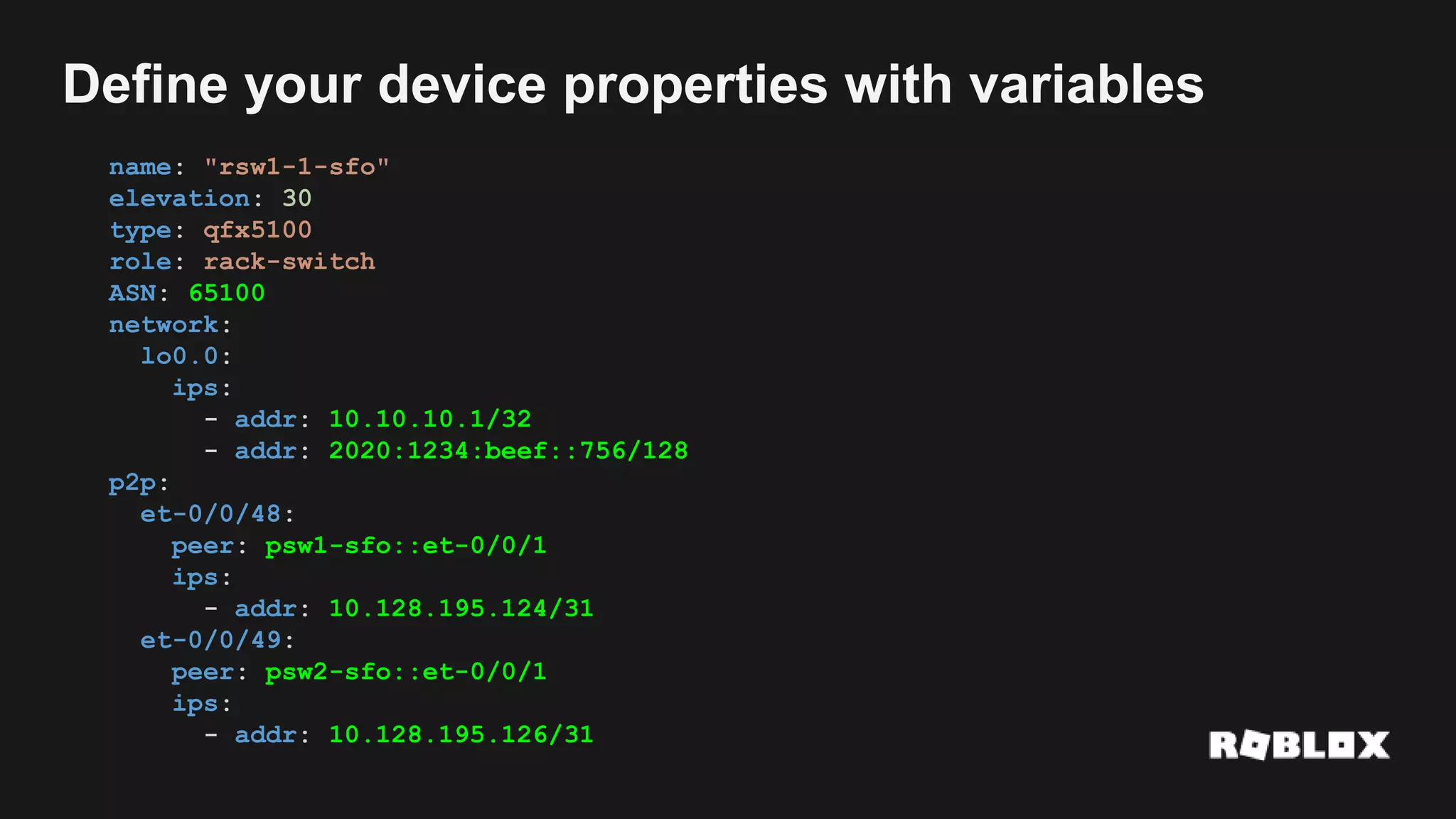Select the type value qfx5100

pyautogui.click(x=257, y=231)
